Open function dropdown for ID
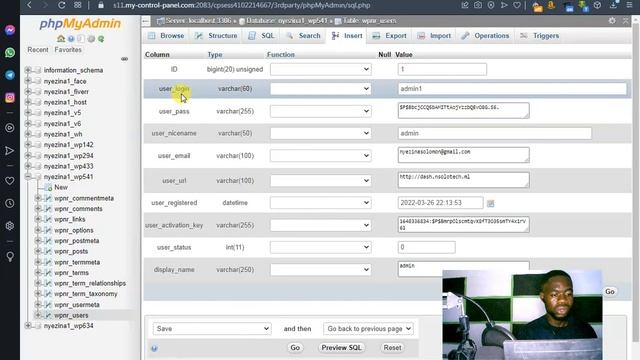 tap(320, 69)
